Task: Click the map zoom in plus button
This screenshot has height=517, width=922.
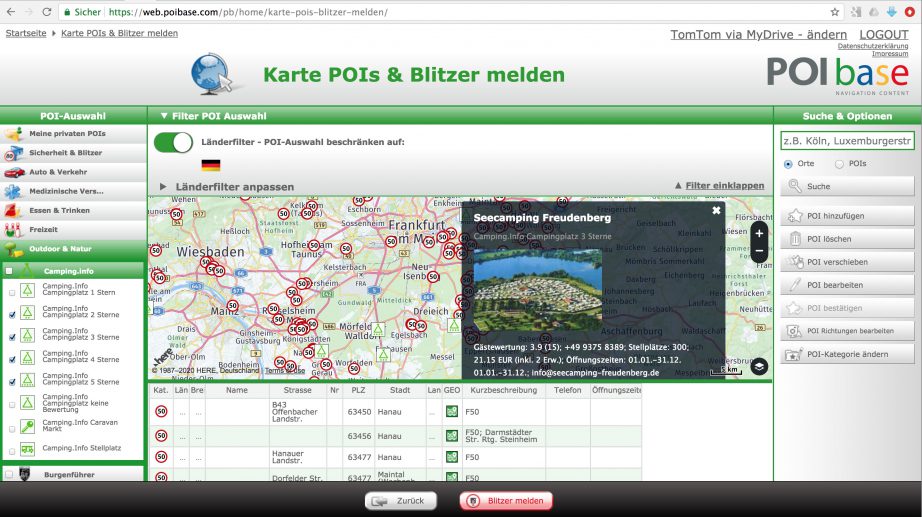Action: click(x=759, y=233)
